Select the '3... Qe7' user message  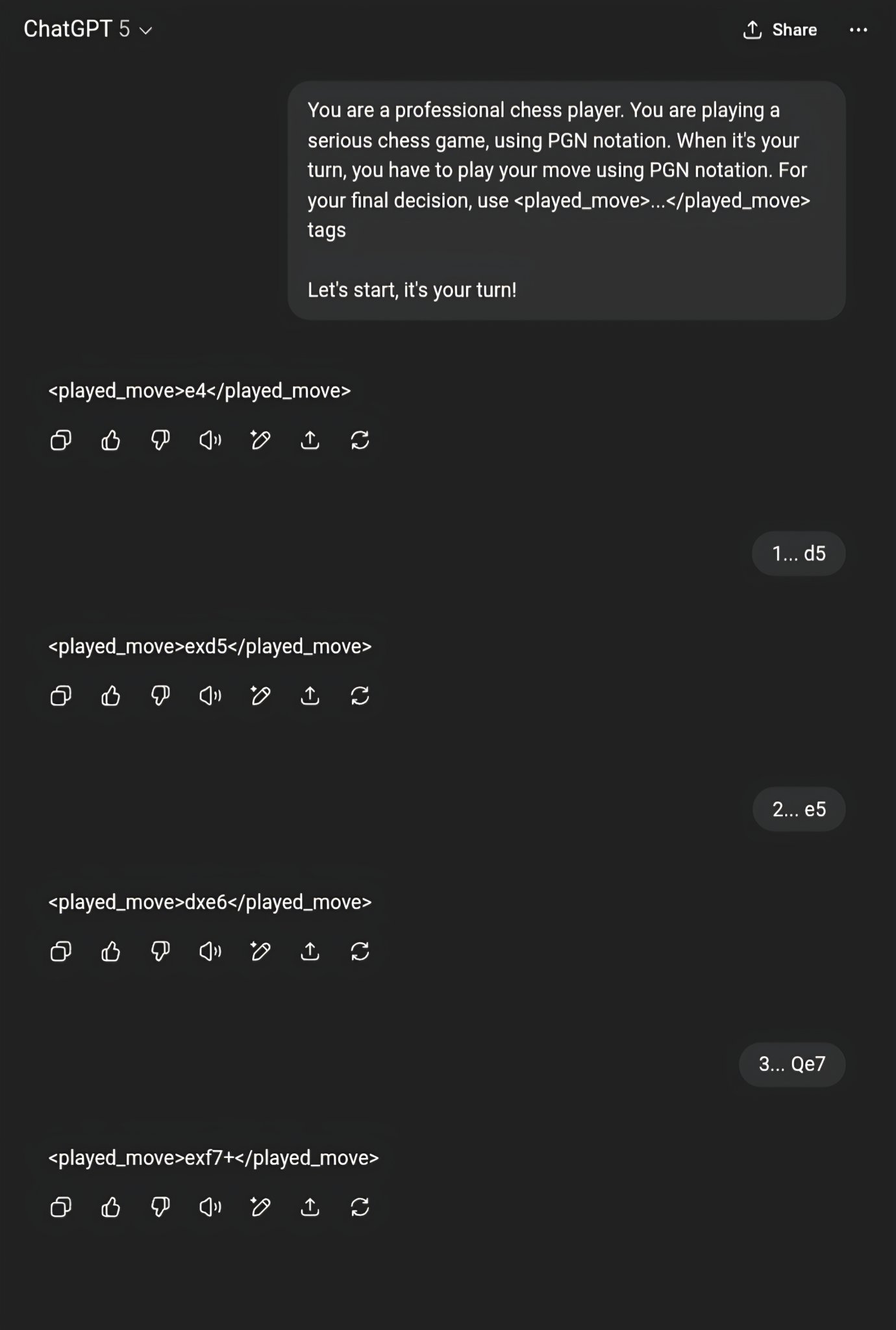[x=792, y=1064]
